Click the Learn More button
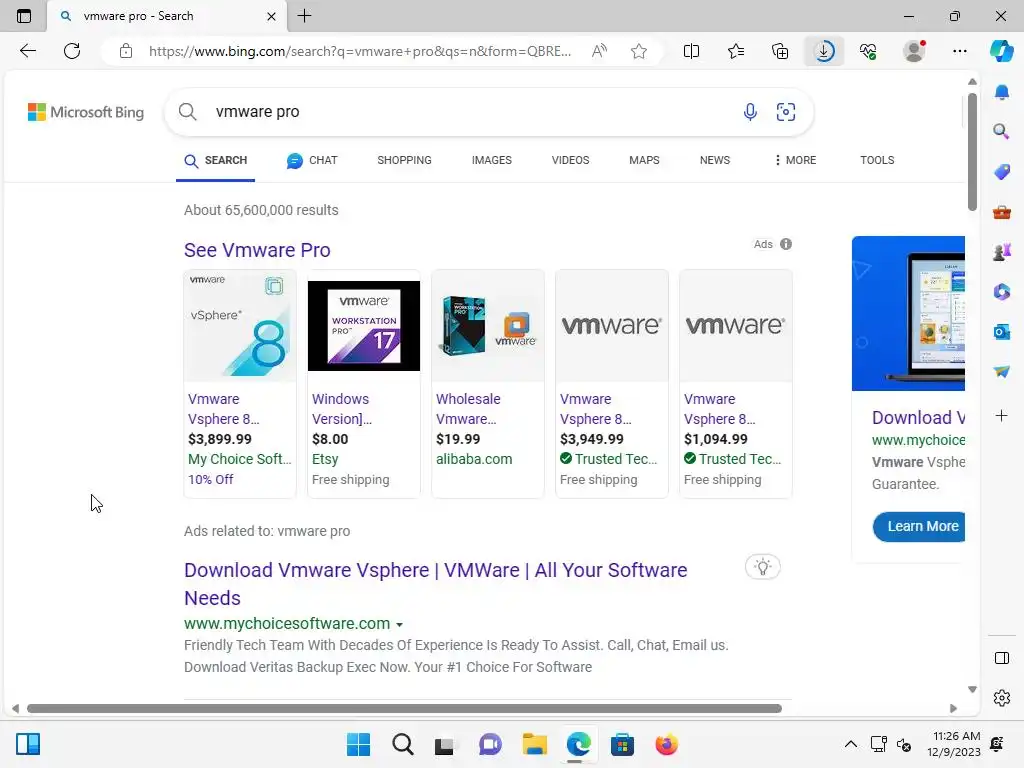 919,526
